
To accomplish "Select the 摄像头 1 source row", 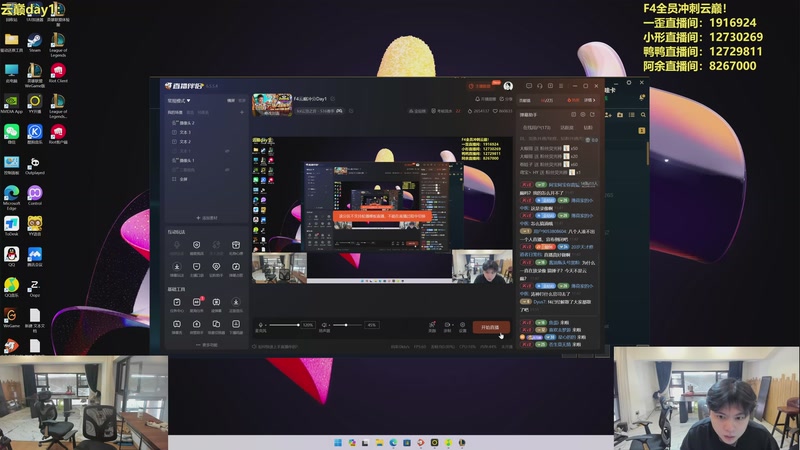I will pos(204,160).
